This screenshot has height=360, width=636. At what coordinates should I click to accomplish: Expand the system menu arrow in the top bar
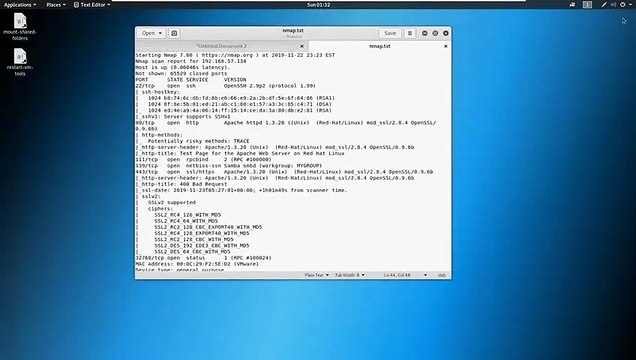630,5
